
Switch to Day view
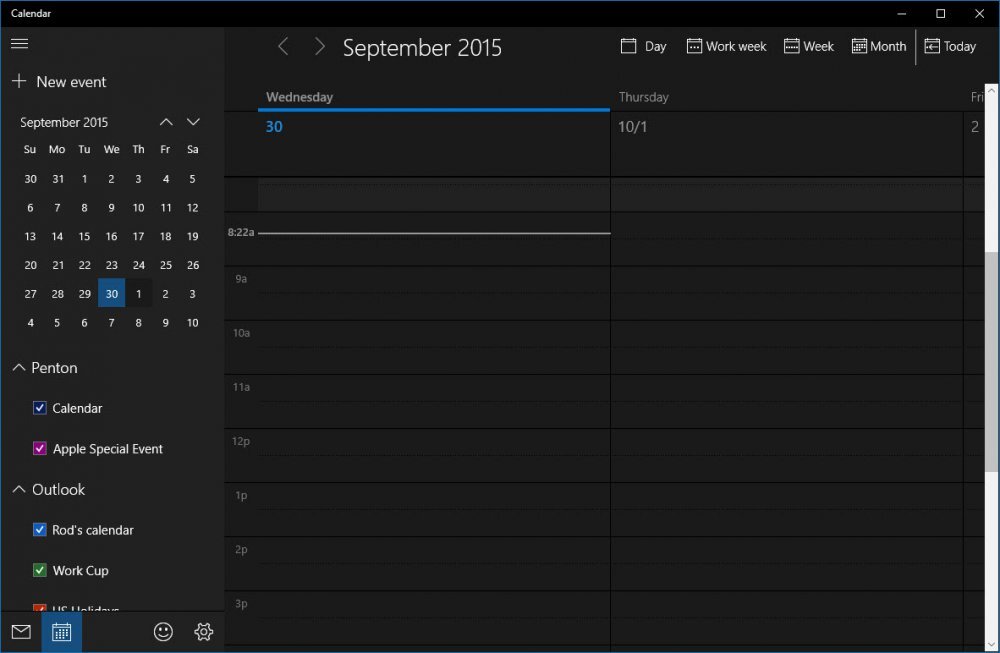tap(643, 46)
